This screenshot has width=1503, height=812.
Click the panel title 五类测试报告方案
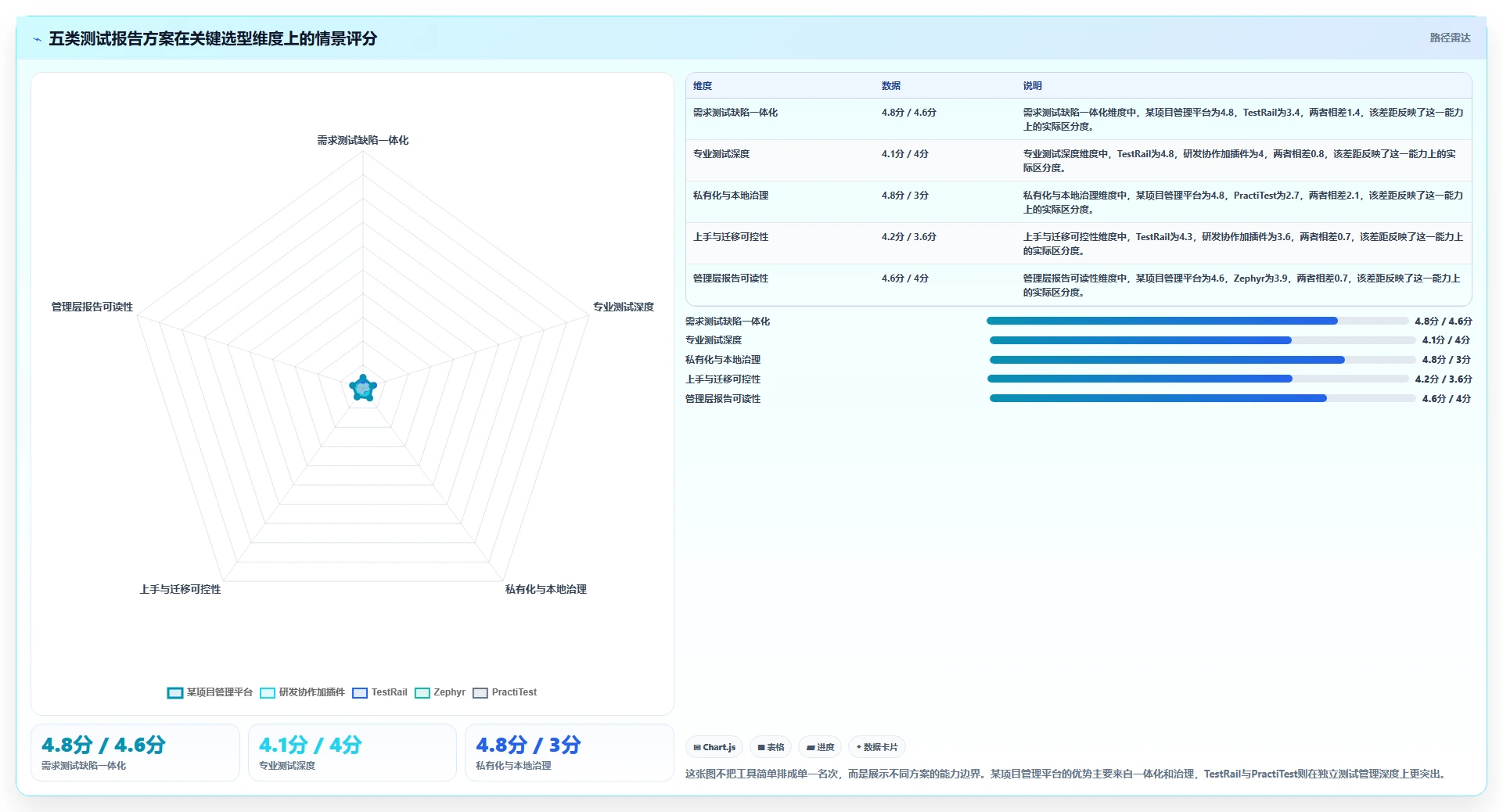point(213,38)
